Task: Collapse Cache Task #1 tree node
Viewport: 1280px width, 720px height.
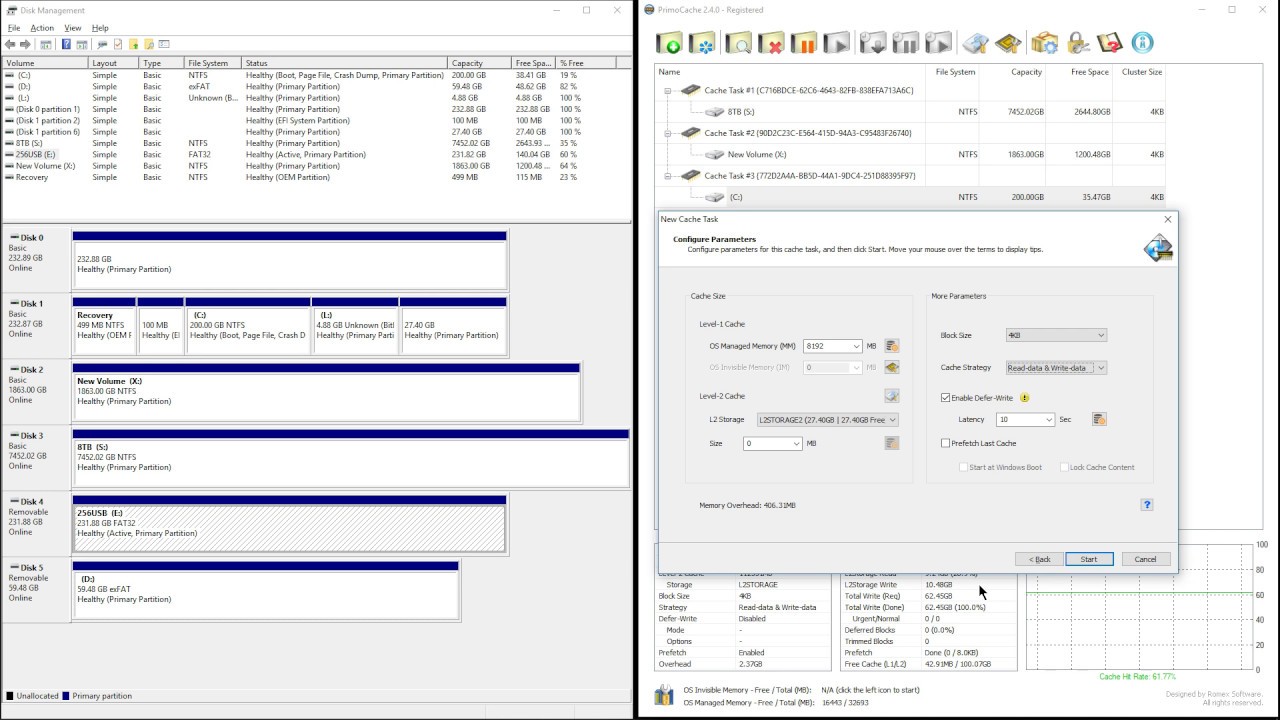Action: 668,90
